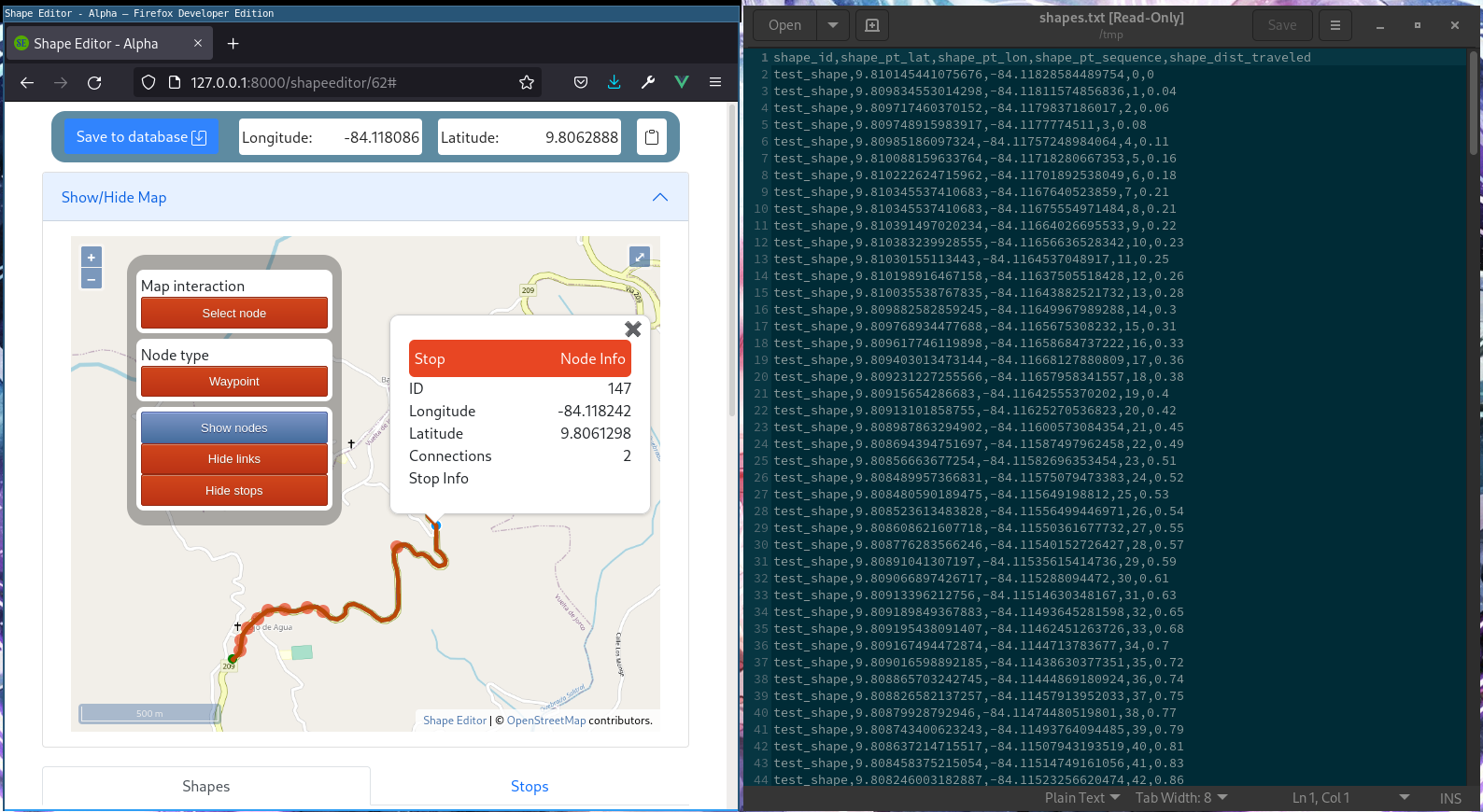Open the OpenStreetMap attribution link
1483x812 pixels.
point(546,721)
